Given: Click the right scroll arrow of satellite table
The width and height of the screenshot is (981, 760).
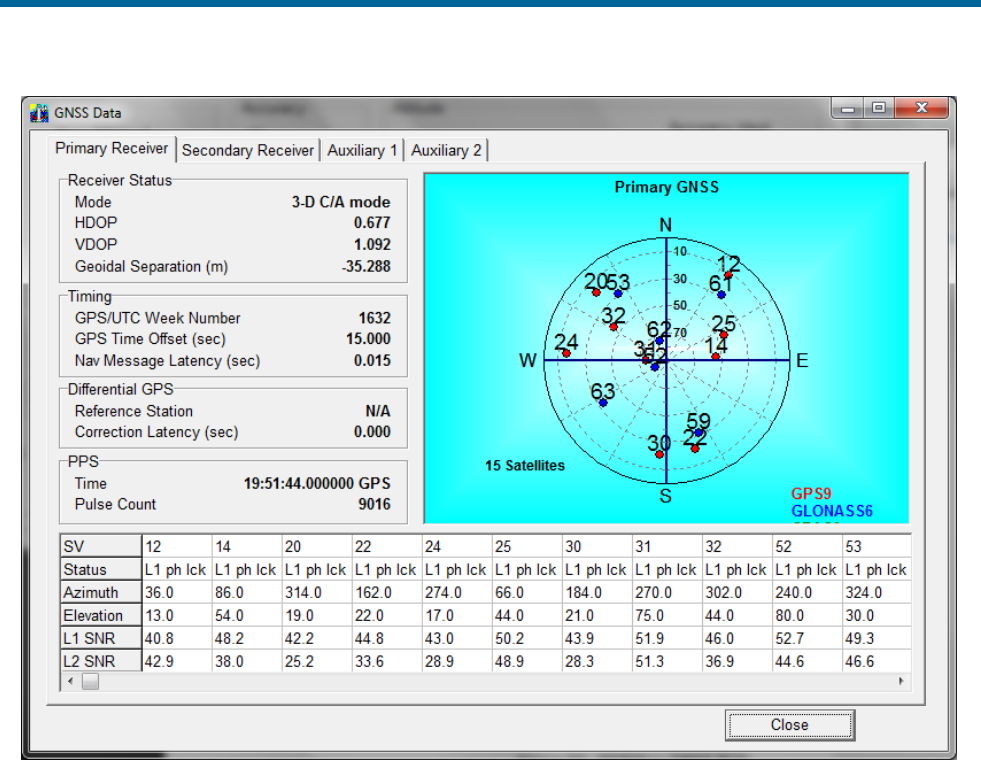Looking at the screenshot, I should [902, 681].
